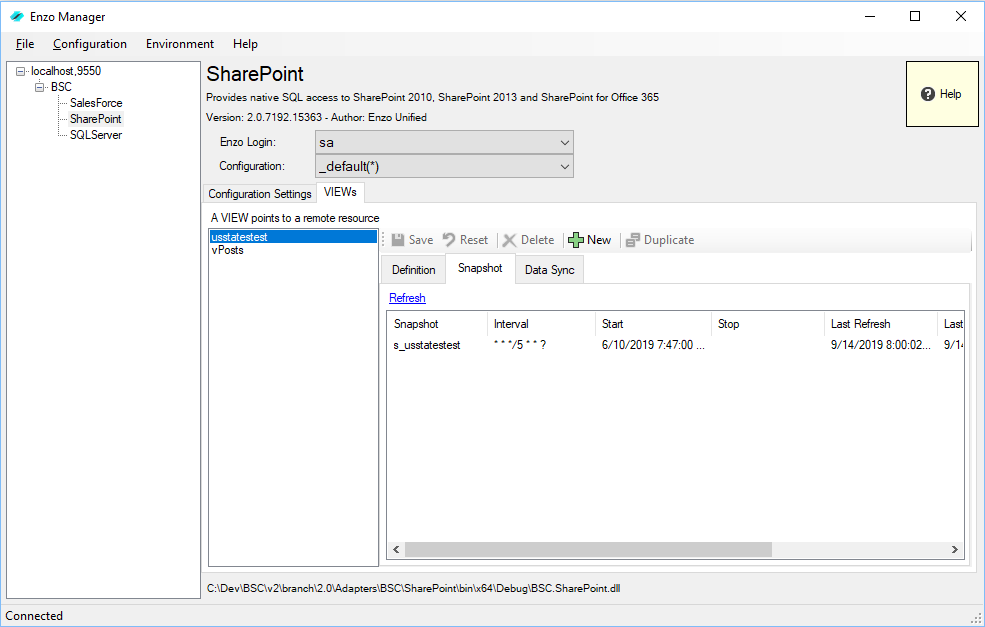Click the Connected status bar text
Viewport: 985px width, 627px height.
point(34,616)
